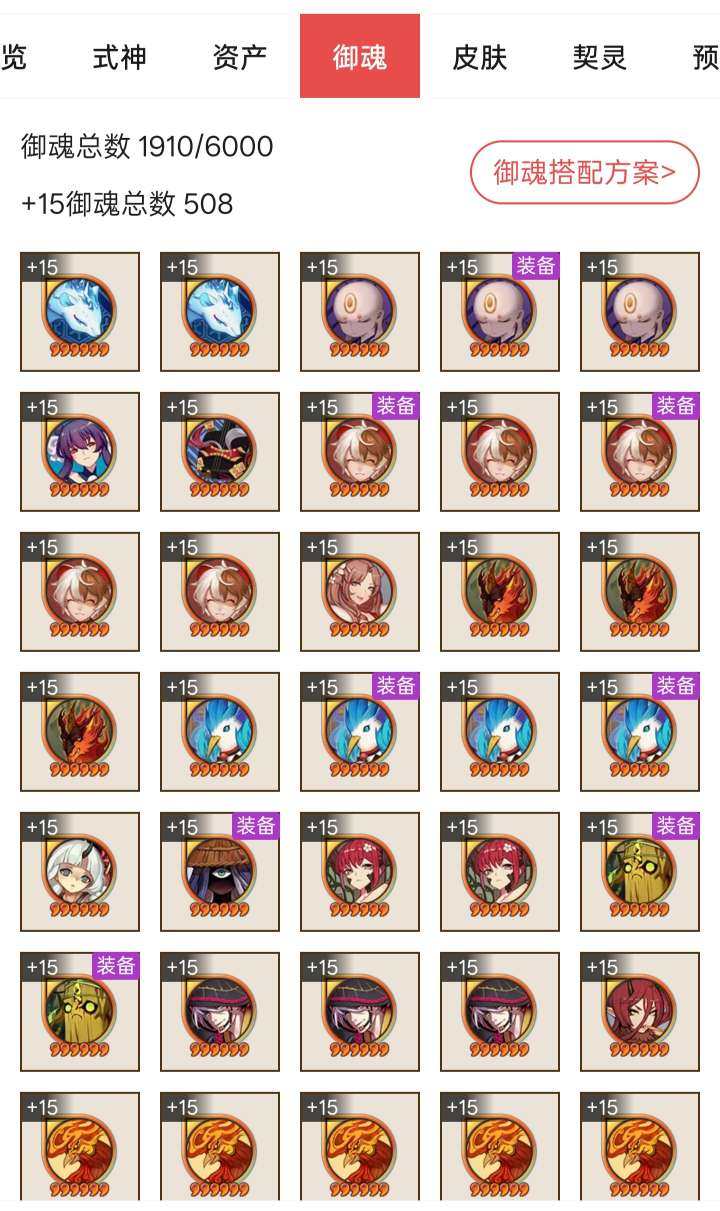Select the first blue bird soul icon
This screenshot has height=1211, width=720.
pyautogui.click(x=220, y=732)
